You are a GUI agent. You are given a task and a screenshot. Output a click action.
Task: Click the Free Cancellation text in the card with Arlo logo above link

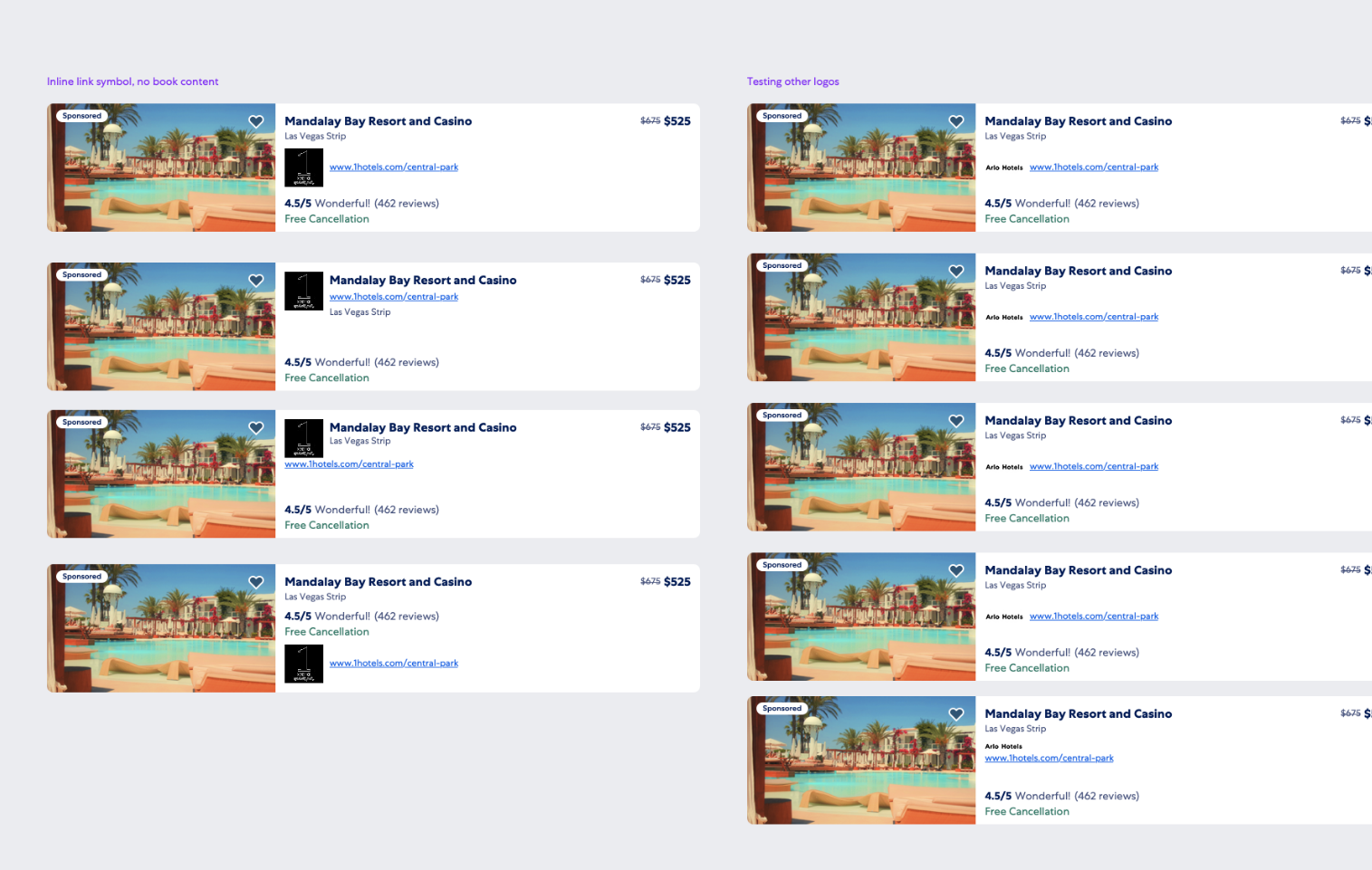pyautogui.click(x=1027, y=812)
